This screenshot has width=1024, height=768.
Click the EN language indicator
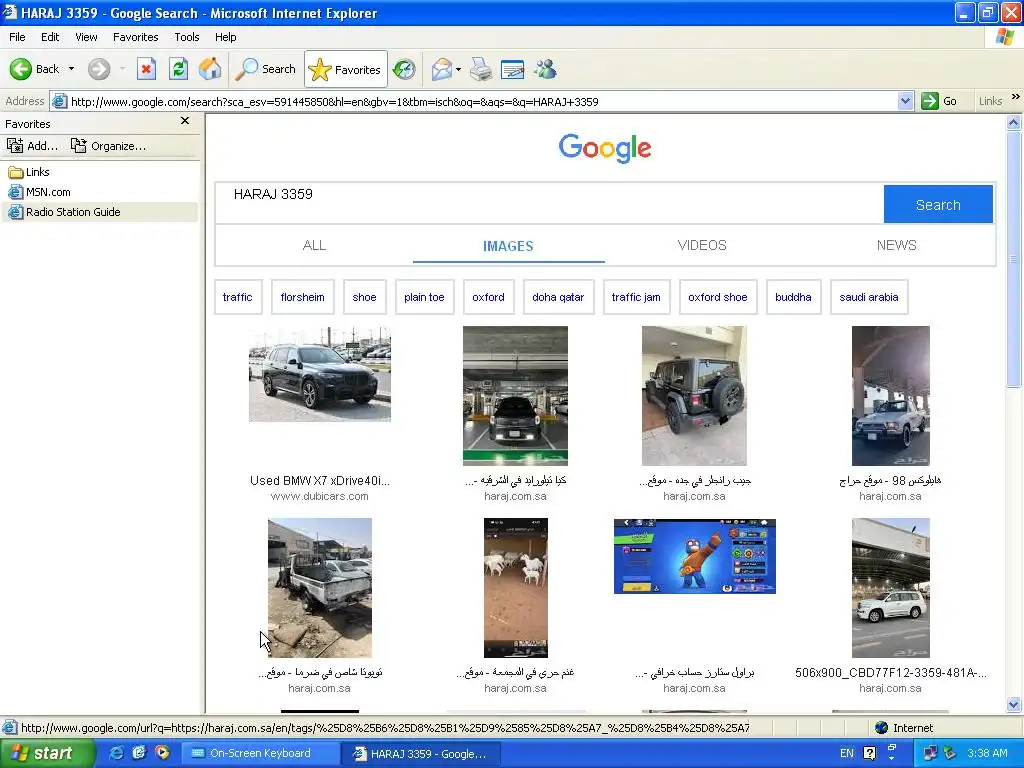[846, 754]
